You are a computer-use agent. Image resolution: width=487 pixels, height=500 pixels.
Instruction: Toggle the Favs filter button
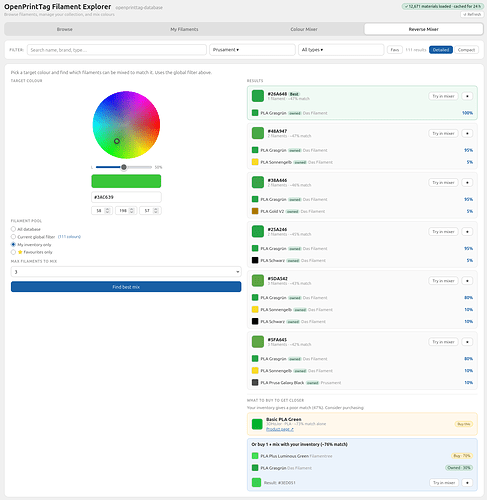pyautogui.click(x=395, y=50)
